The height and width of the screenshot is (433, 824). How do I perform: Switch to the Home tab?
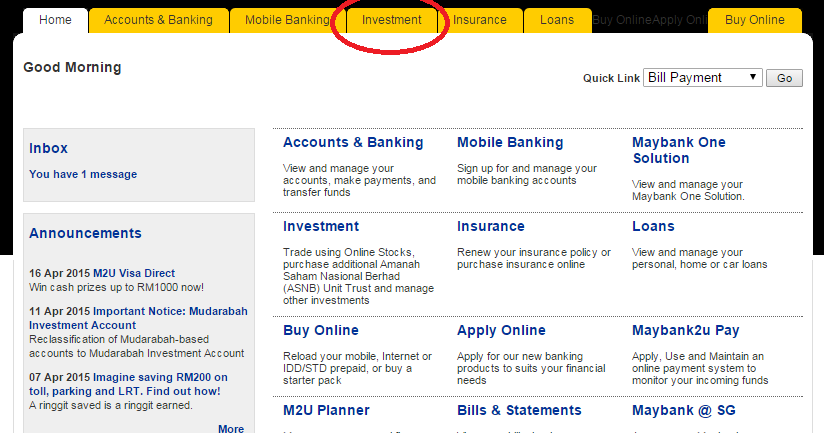(x=55, y=20)
